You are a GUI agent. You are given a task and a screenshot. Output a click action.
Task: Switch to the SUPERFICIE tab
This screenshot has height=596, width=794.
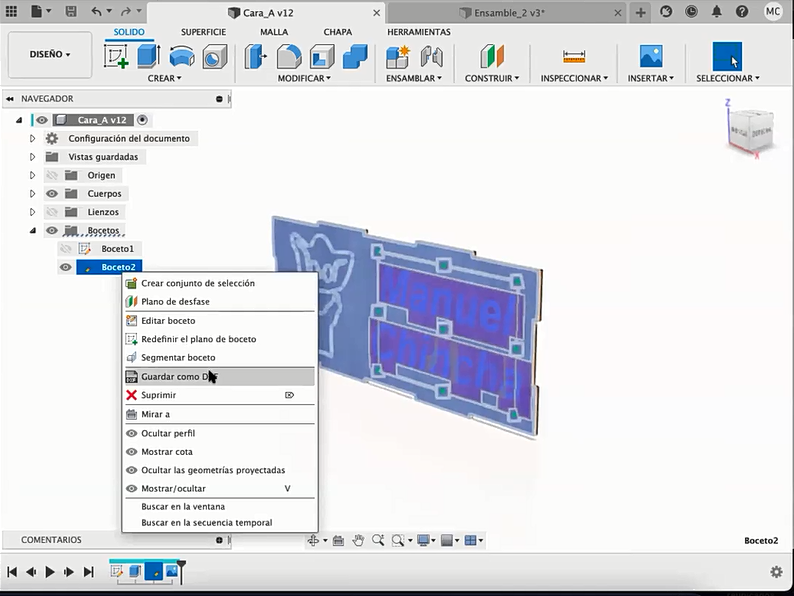(204, 32)
